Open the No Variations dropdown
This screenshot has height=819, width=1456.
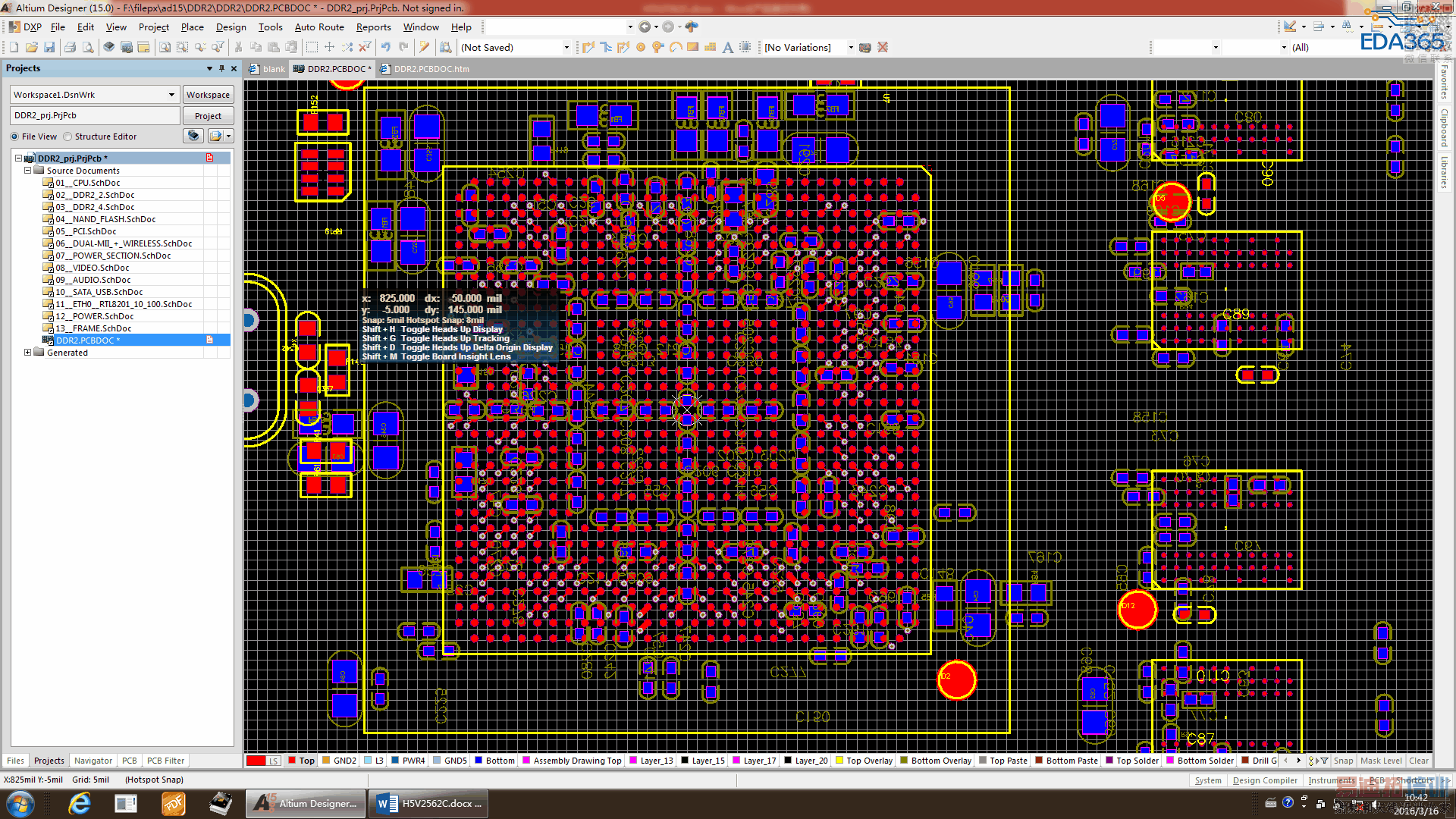850,47
